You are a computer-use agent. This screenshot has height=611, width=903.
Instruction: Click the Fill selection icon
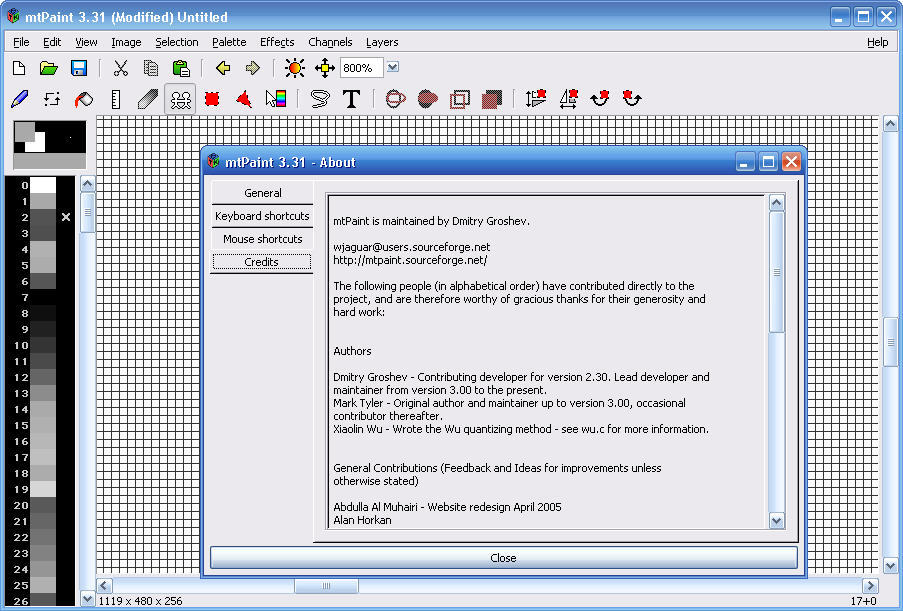(x=491, y=99)
